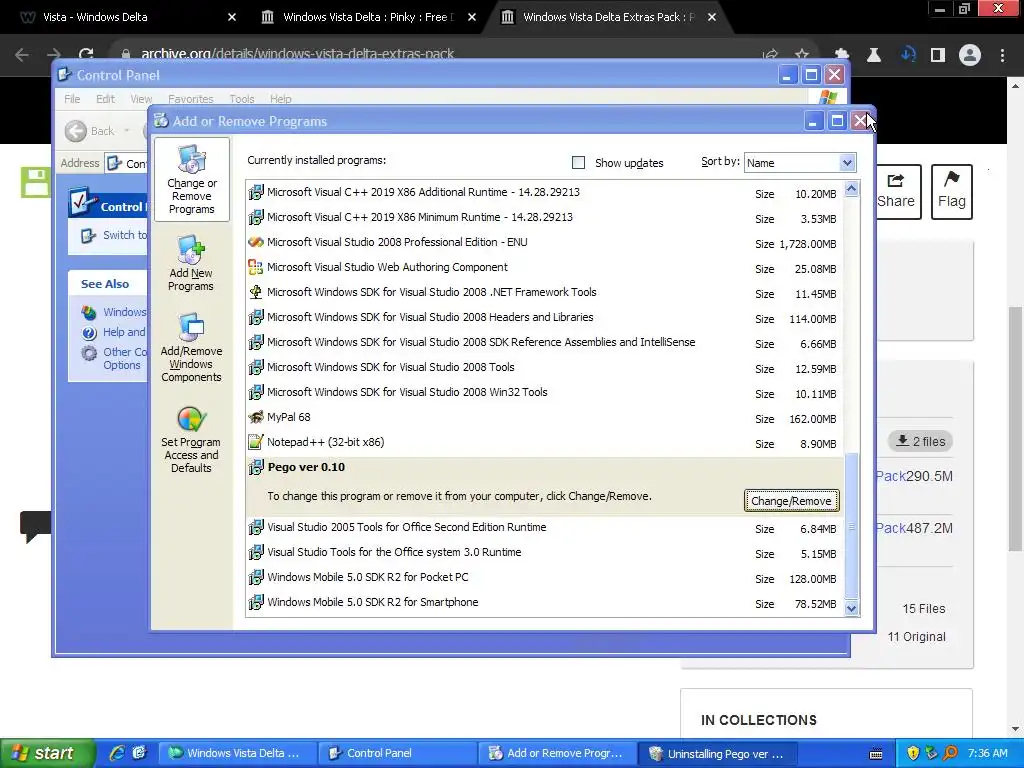
Task: Click Back button in Control Panel window
Action: [x=91, y=131]
